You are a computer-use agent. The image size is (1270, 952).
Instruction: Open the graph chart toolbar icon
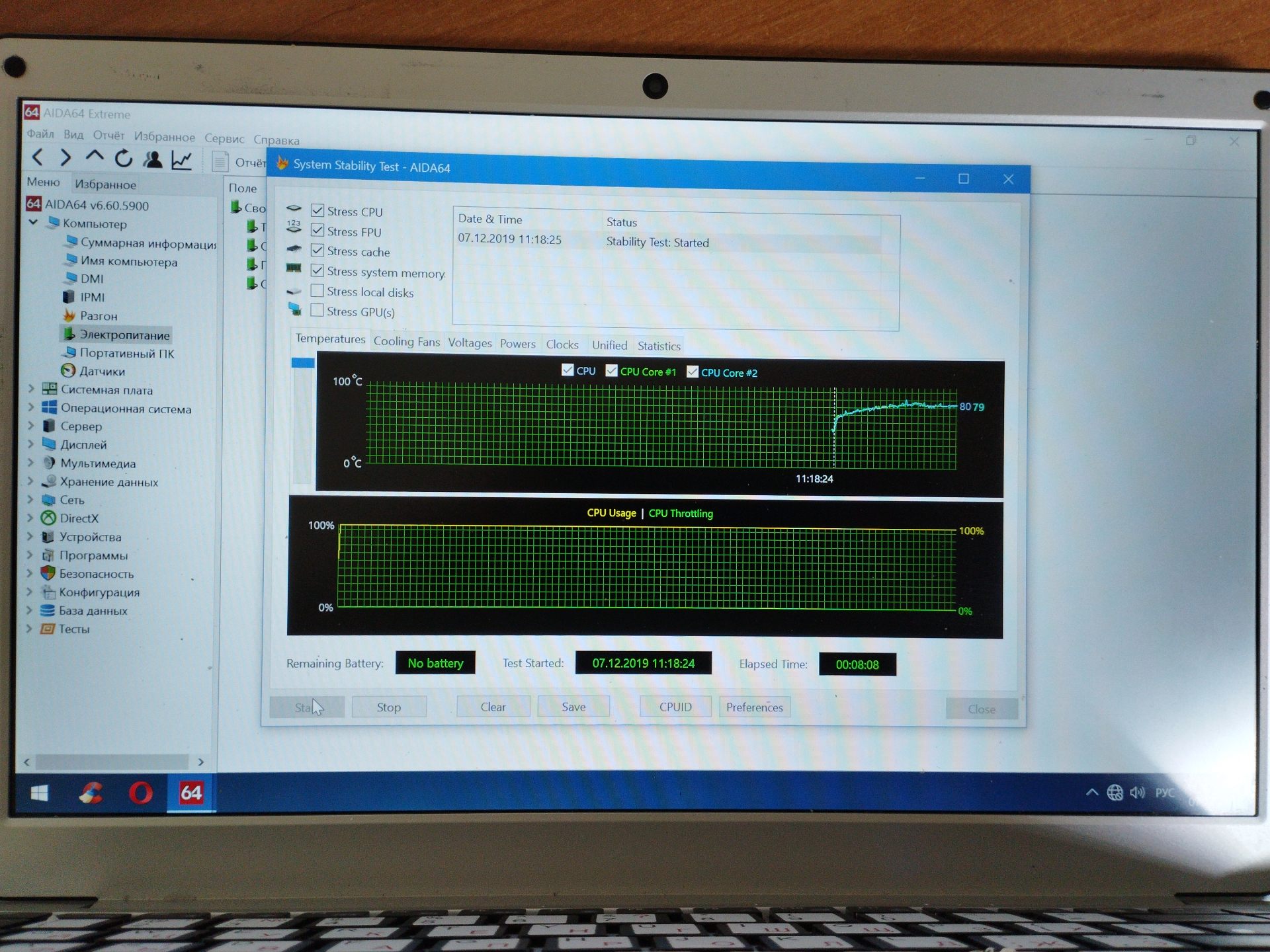181,160
